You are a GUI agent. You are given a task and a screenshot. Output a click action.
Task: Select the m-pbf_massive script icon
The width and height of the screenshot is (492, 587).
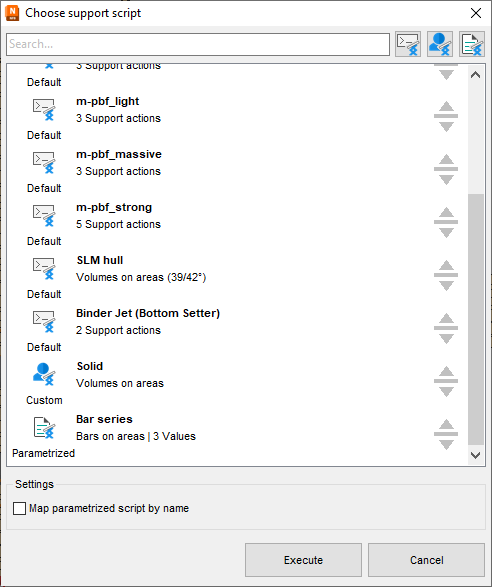[x=44, y=162]
